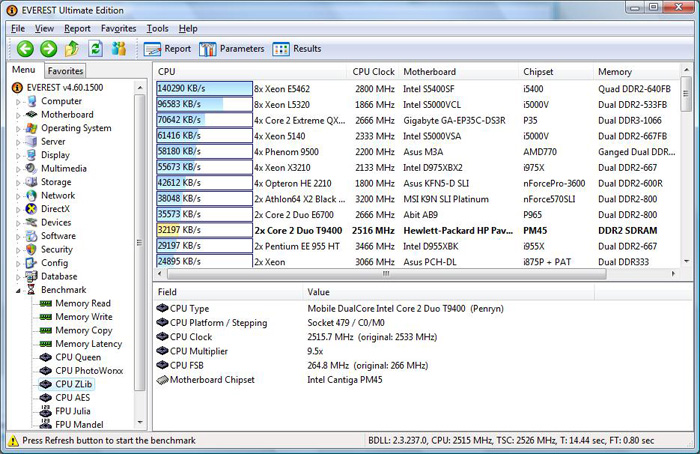
Task: Click the Report toolbar button
Action: (x=167, y=49)
